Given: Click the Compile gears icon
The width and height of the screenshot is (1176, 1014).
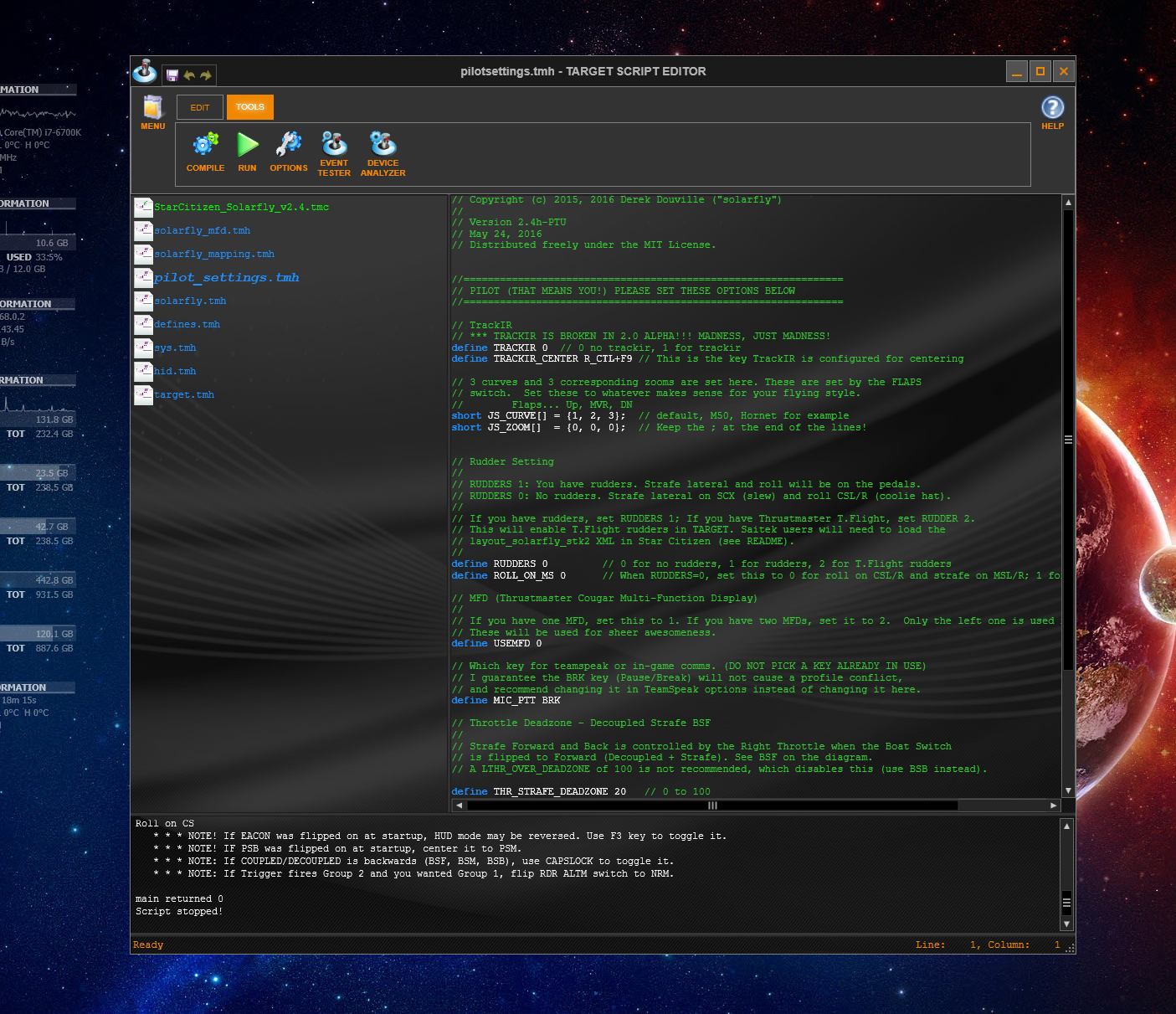Looking at the screenshot, I should pyautogui.click(x=205, y=145).
